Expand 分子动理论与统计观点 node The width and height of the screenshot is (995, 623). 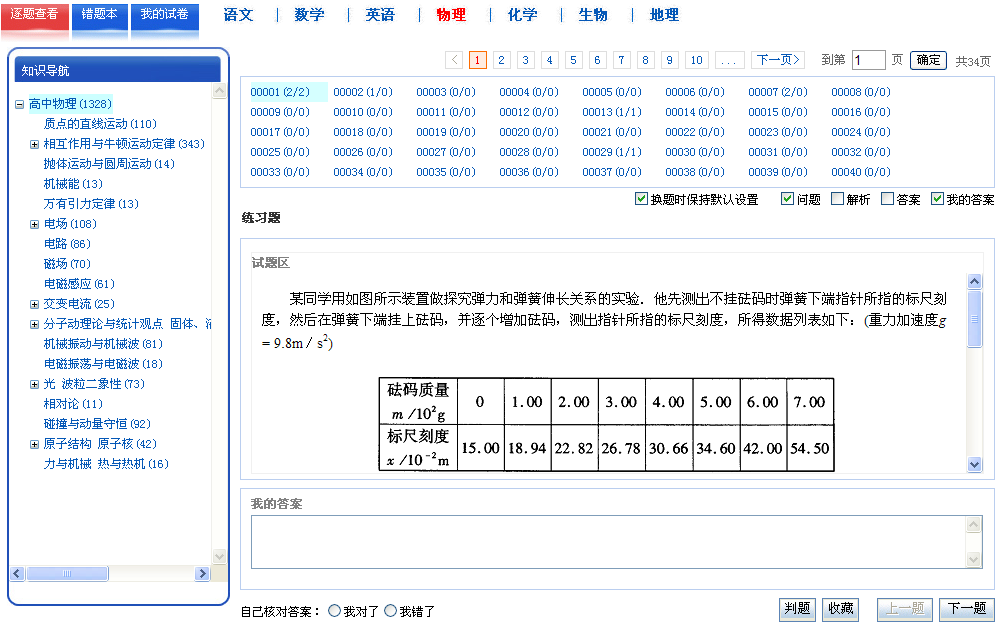tap(34, 324)
